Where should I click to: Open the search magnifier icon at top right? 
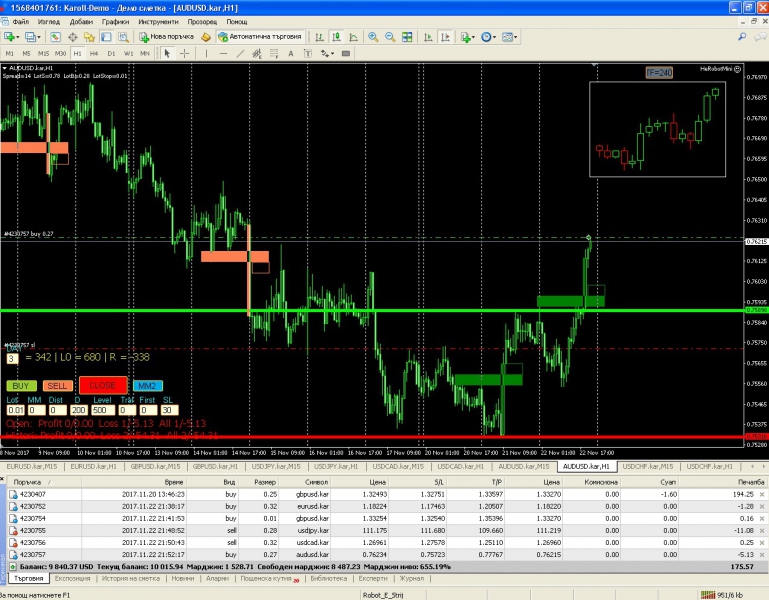click(x=743, y=37)
